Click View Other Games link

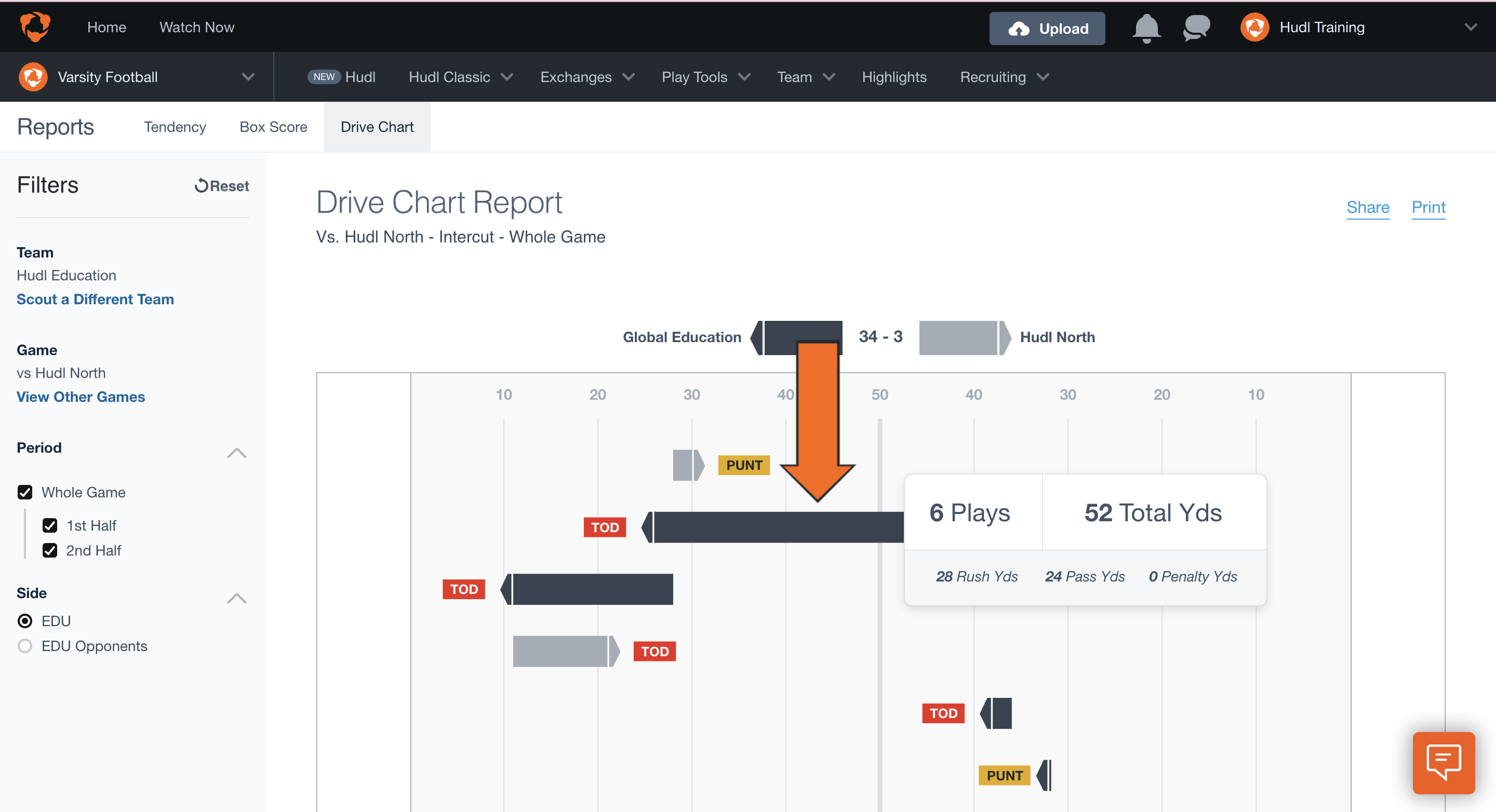point(81,397)
